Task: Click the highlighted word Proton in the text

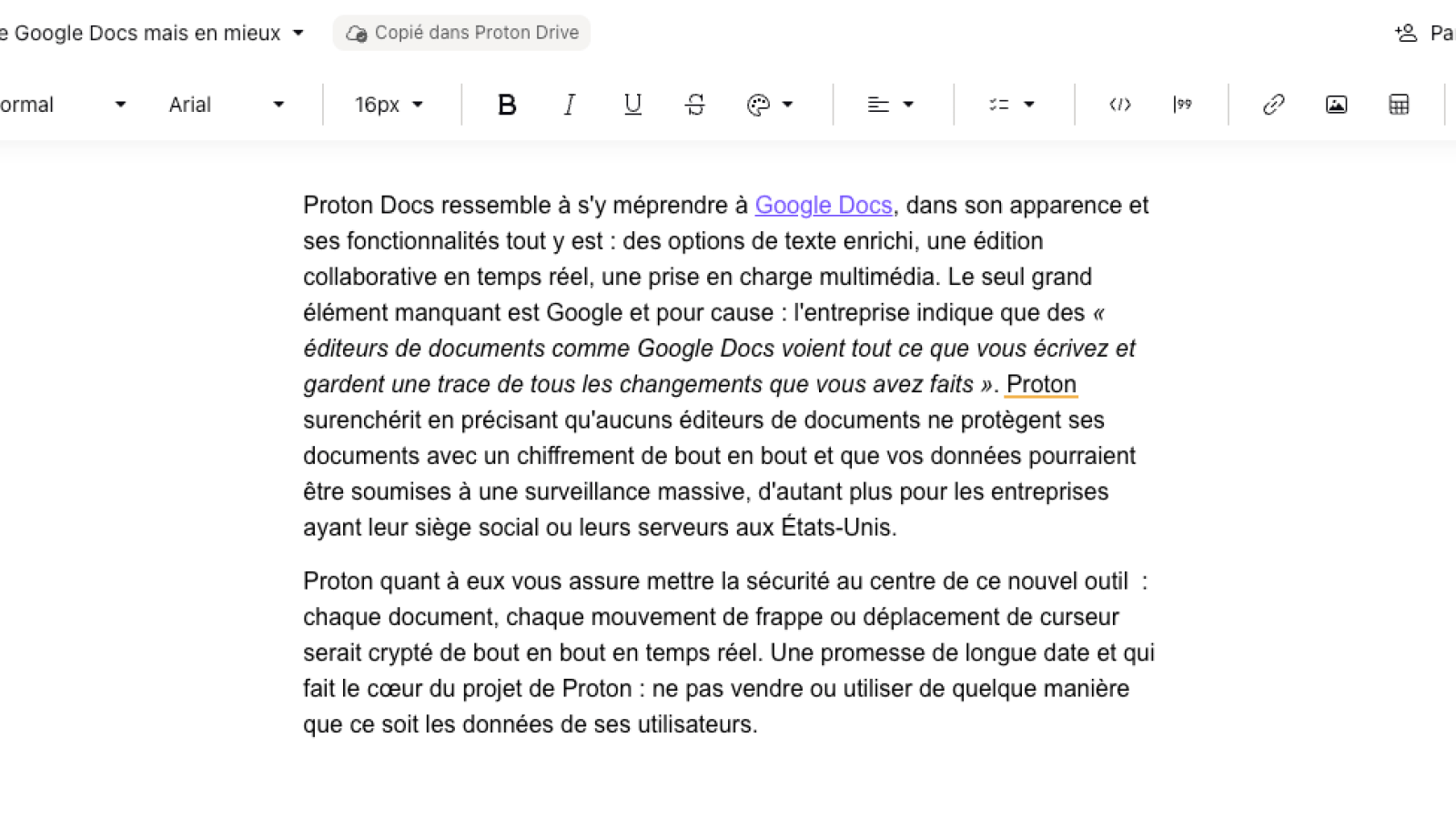Action: click(x=1040, y=384)
